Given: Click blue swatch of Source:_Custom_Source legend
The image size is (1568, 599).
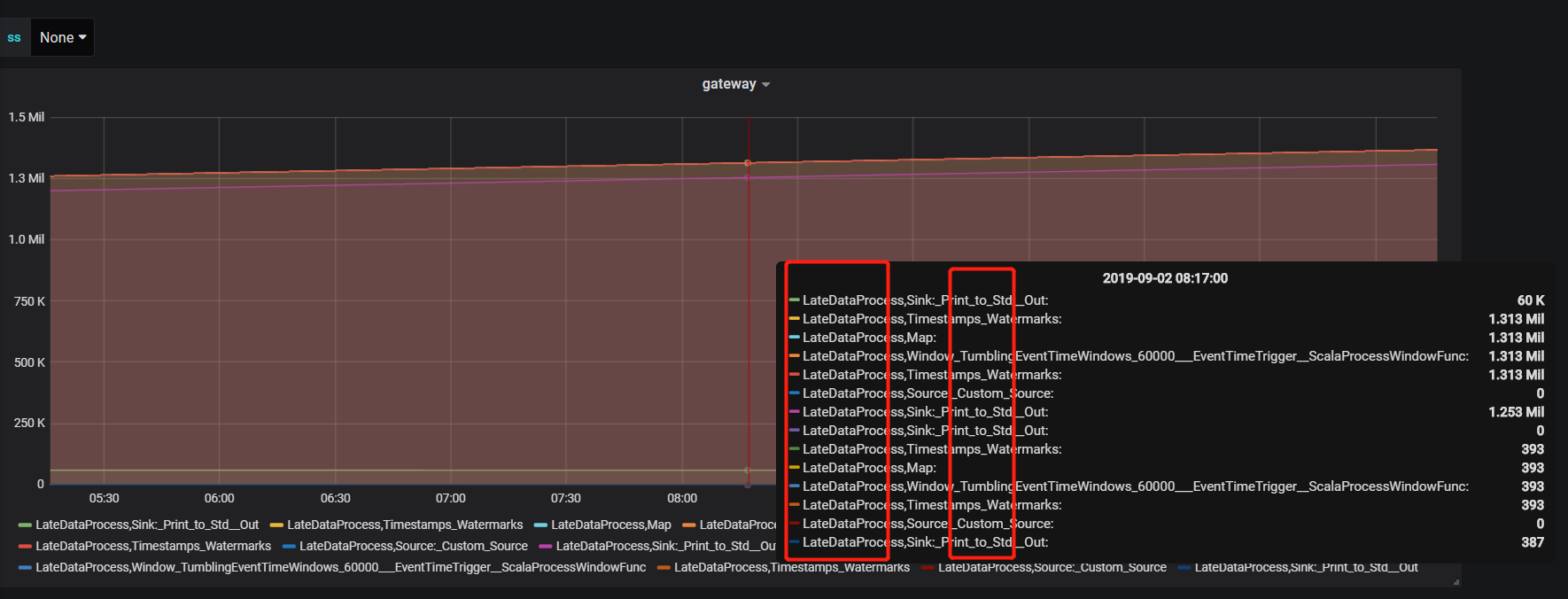Looking at the screenshot, I should pos(289,547).
